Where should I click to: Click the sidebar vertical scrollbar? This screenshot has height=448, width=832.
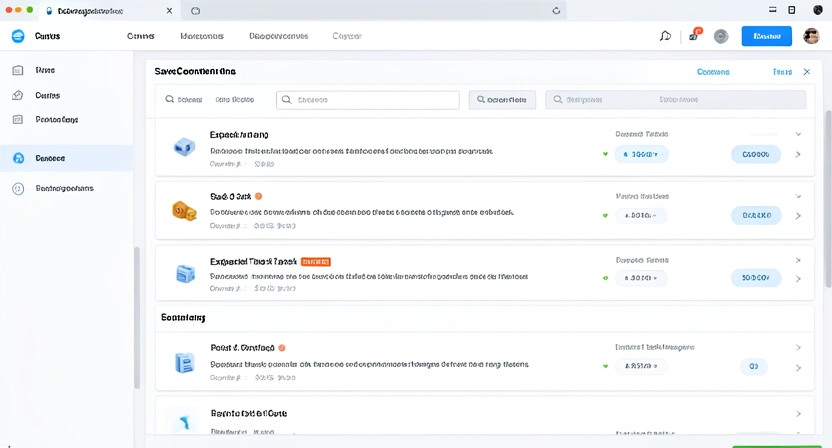pyautogui.click(x=136, y=317)
